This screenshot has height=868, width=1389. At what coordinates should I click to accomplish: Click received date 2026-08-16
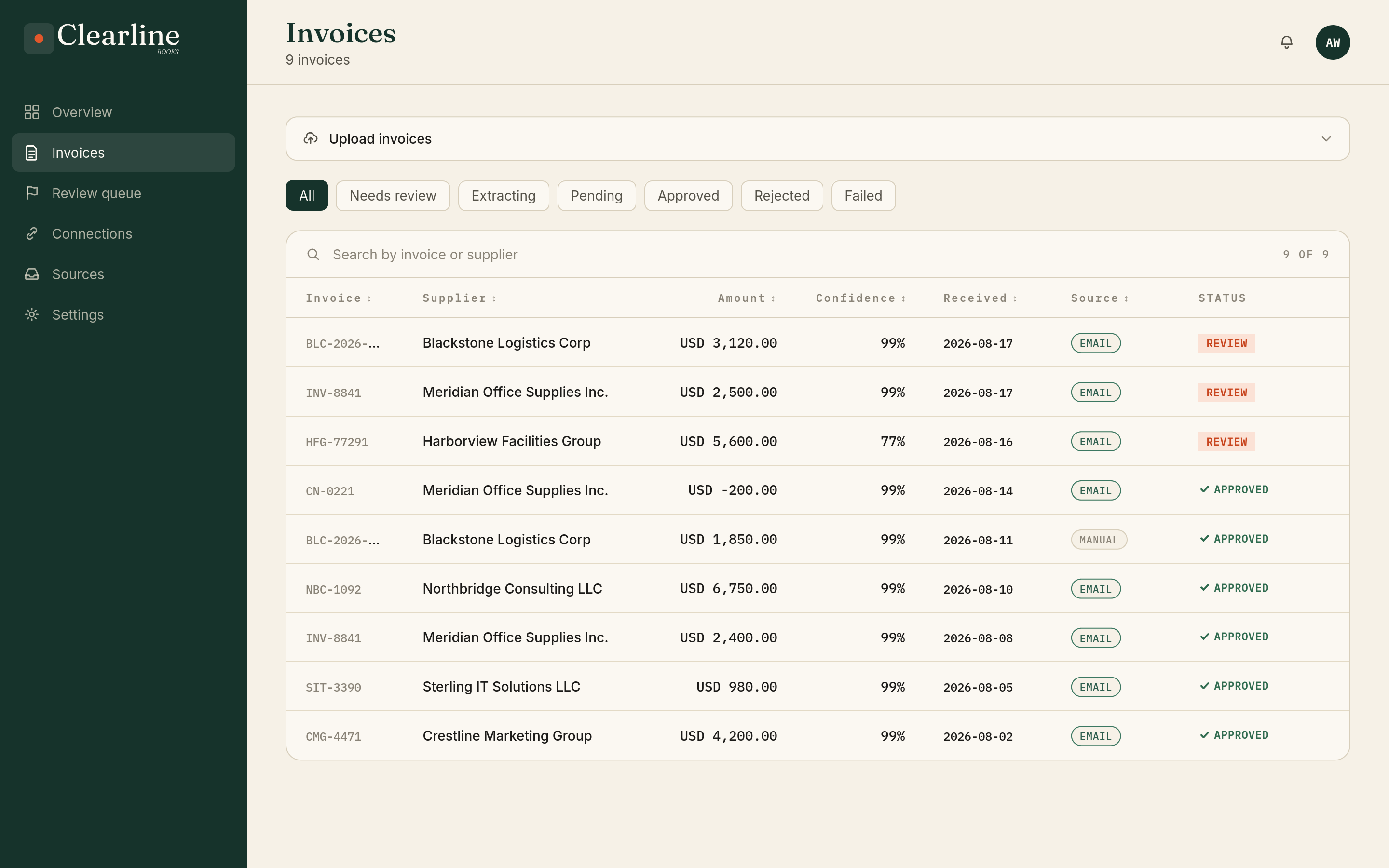coord(978,442)
